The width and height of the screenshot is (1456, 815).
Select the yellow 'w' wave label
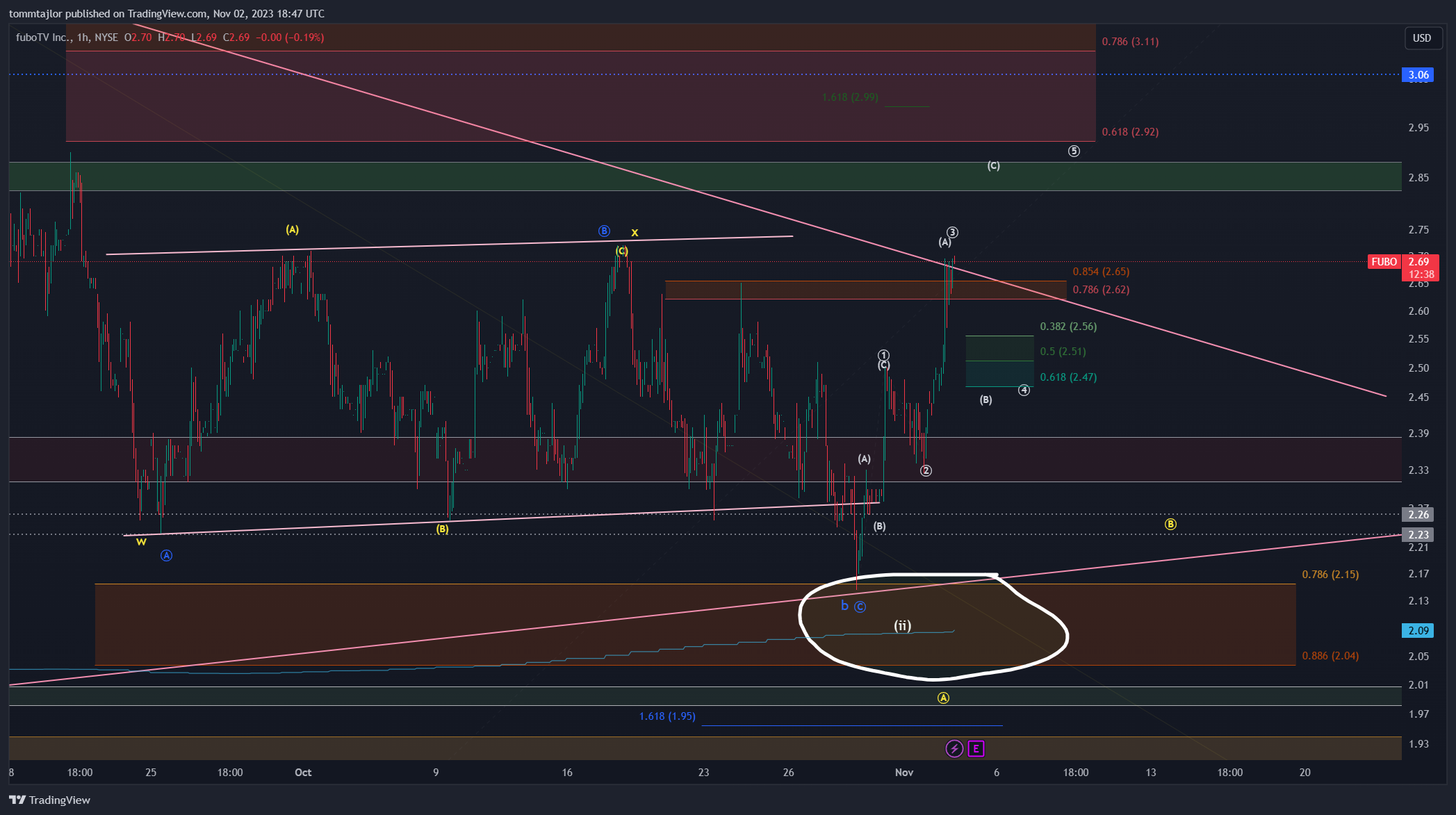[141, 542]
